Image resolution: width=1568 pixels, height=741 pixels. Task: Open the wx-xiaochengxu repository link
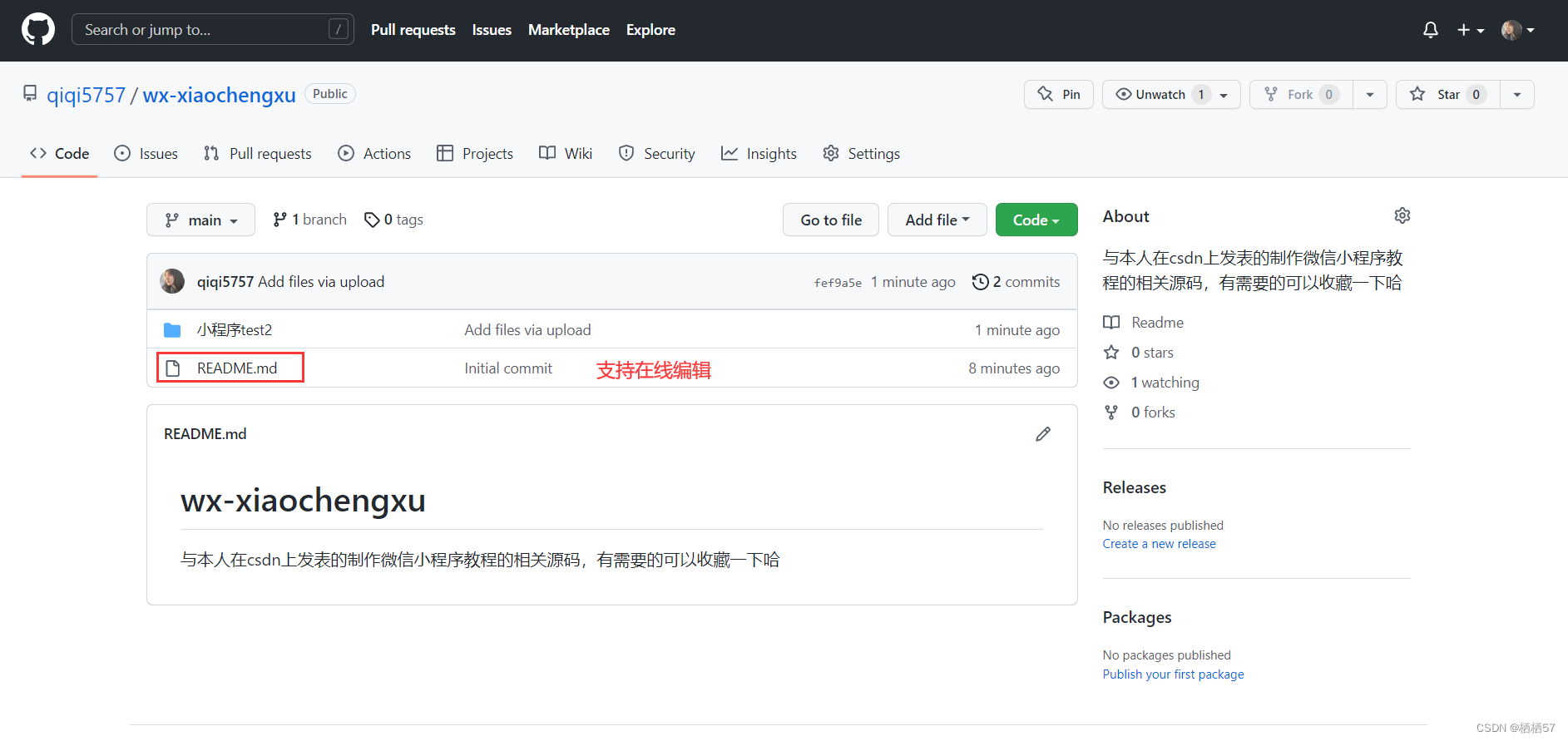pos(220,95)
